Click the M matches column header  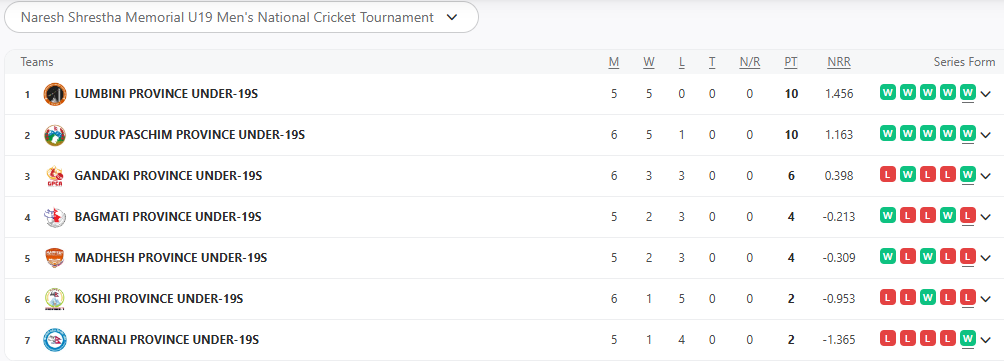tap(614, 62)
